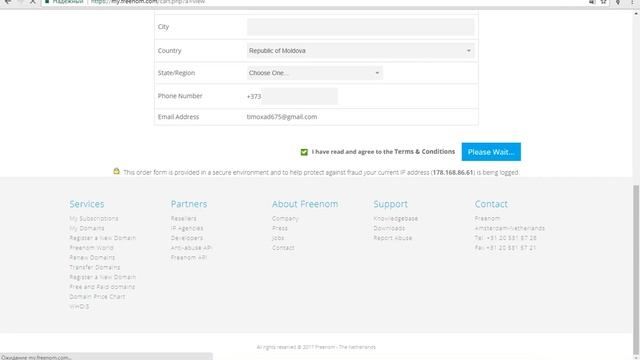The image size is (640, 360).
Task: Open the Report Abuse link
Action: coord(393,238)
